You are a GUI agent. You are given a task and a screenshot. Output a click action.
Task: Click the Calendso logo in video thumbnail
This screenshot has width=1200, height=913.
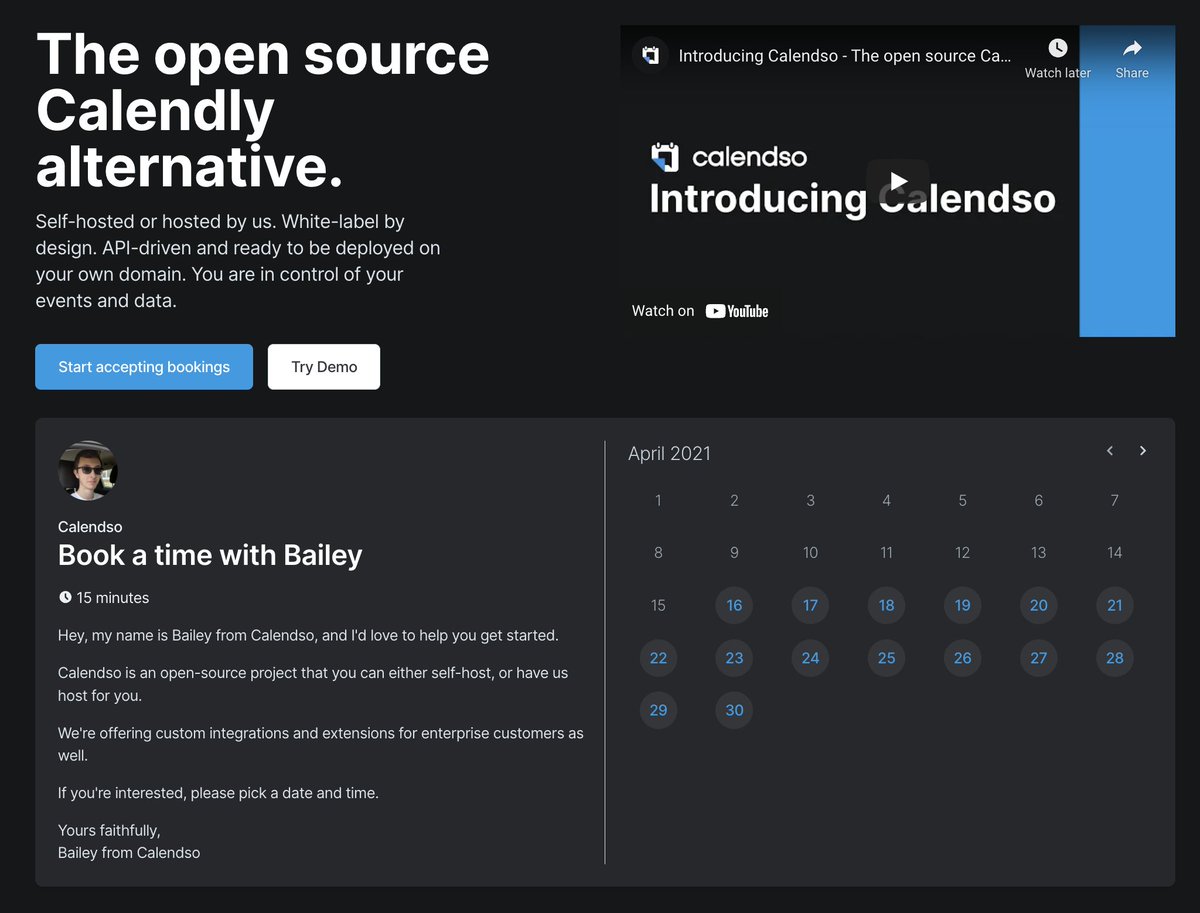tap(729, 157)
